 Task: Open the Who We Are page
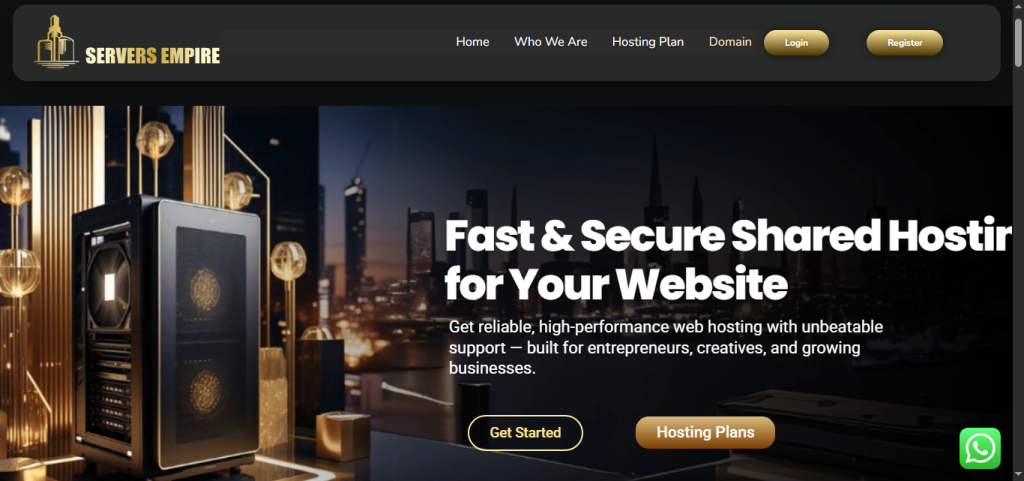pyautogui.click(x=551, y=42)
